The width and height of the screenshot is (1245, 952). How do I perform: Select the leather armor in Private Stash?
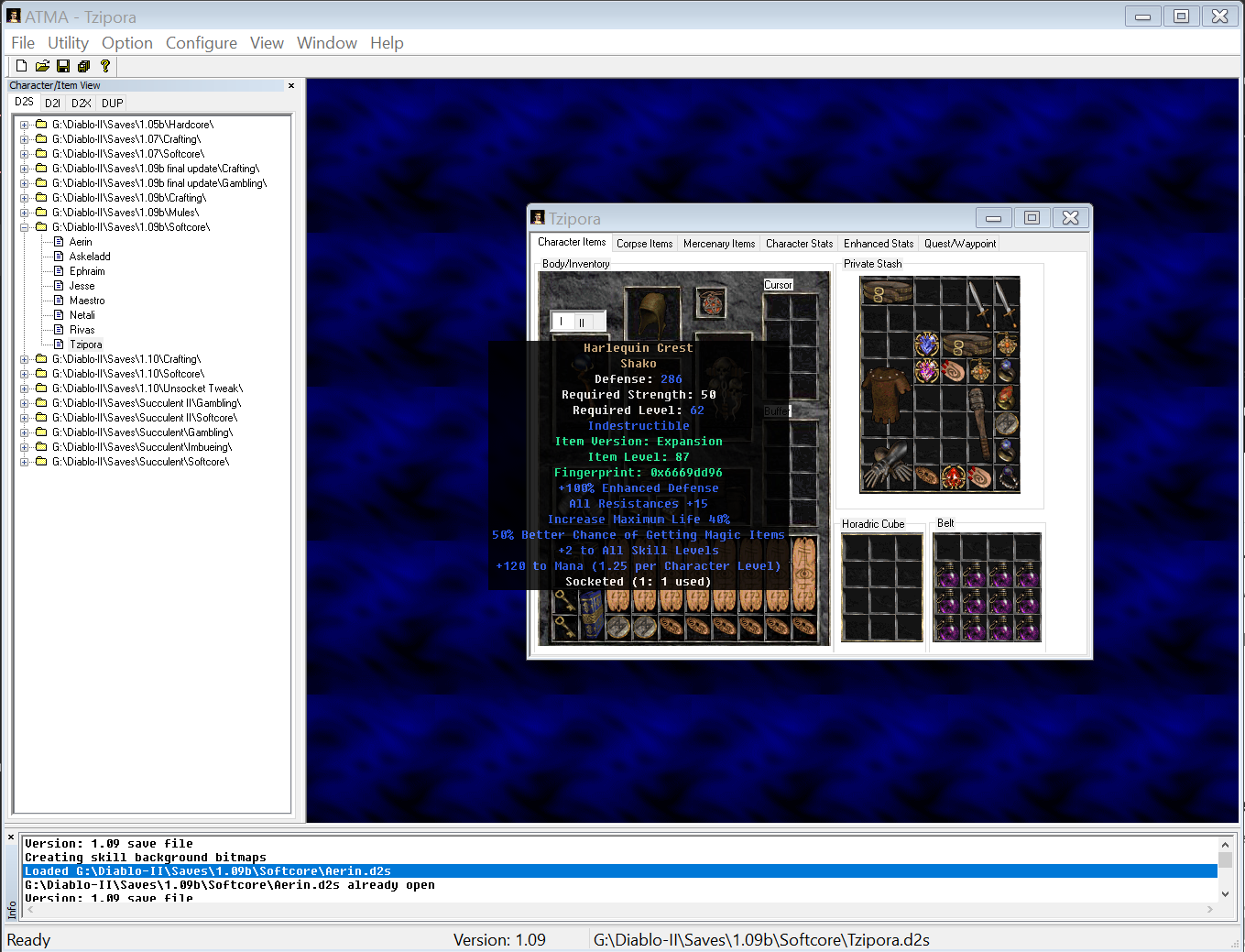click(x=888, y=397)
